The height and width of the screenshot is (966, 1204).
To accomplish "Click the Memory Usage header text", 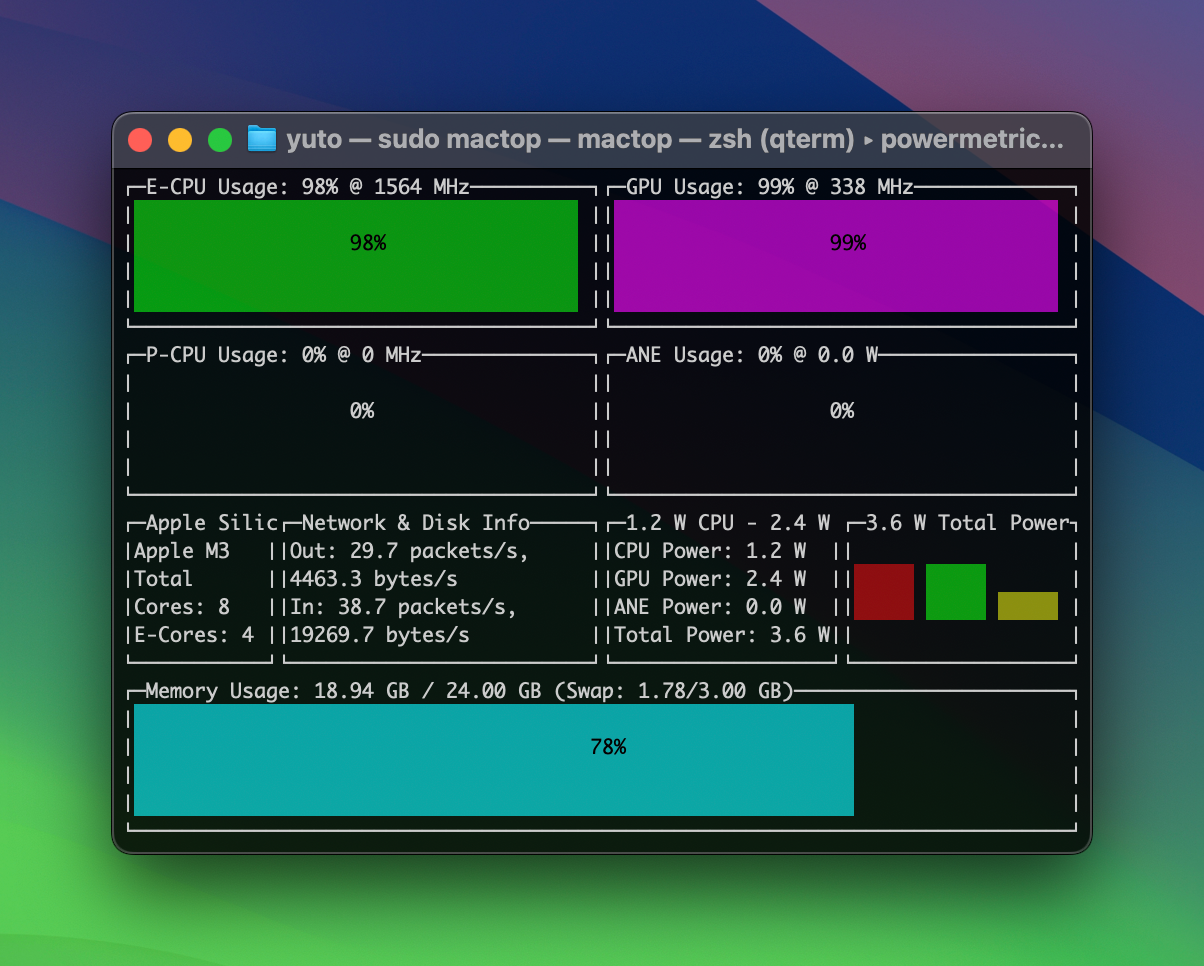I will pyautogui.click(x=469, y=691).
